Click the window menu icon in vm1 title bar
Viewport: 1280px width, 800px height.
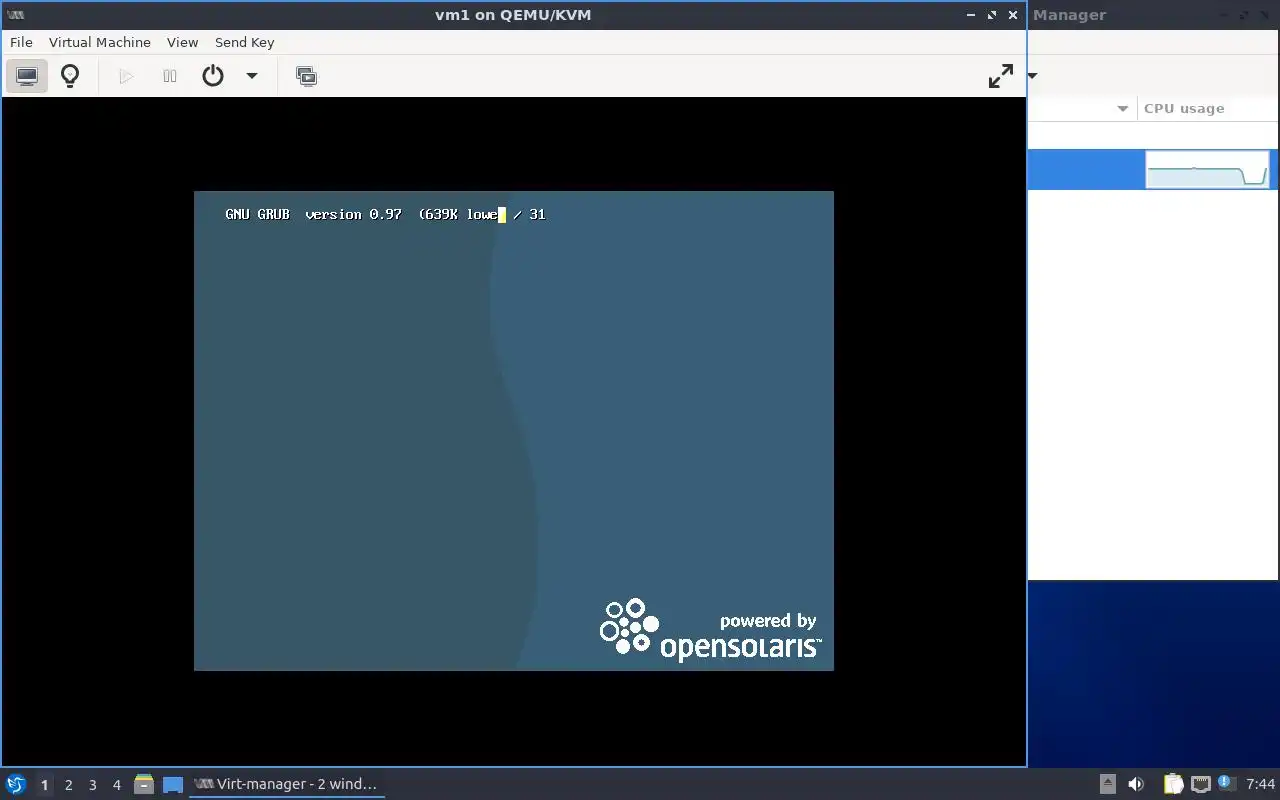15,15
